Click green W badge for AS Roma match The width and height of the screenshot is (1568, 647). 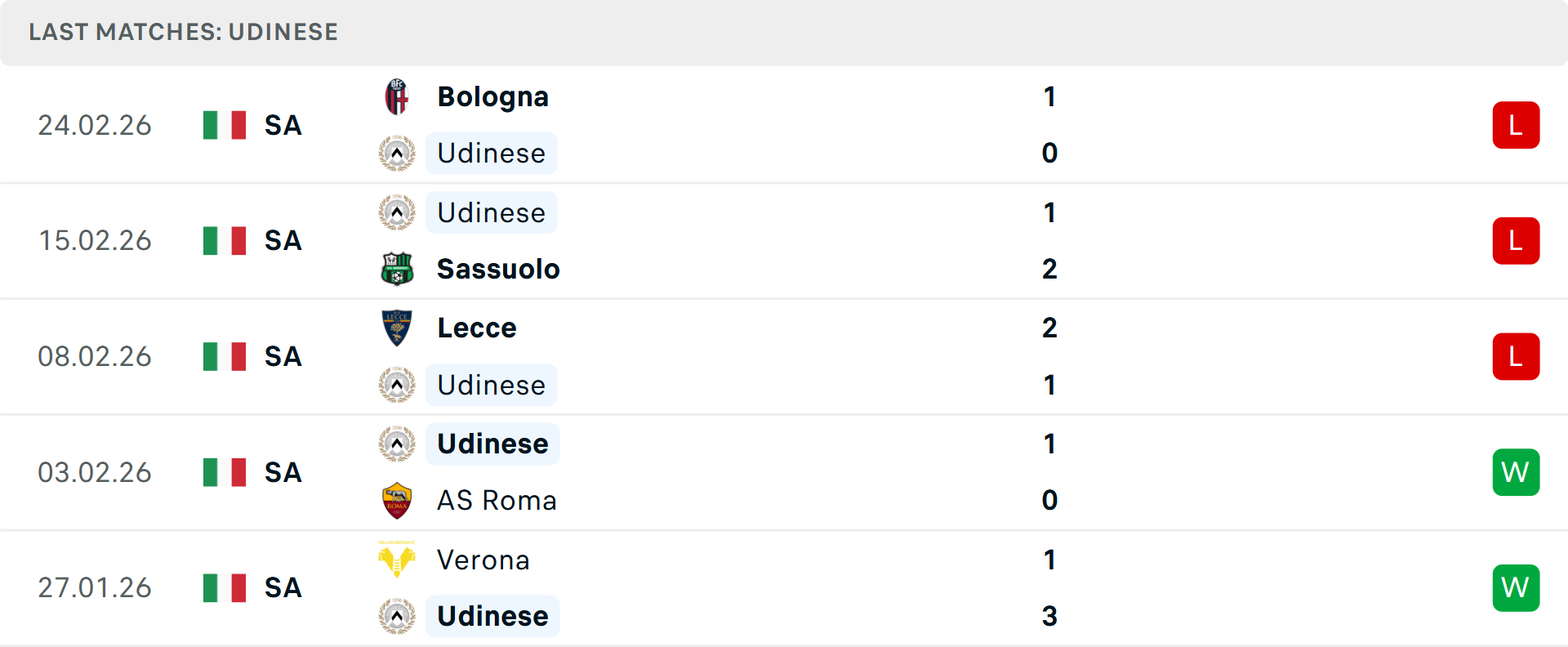click(1515, 472)
